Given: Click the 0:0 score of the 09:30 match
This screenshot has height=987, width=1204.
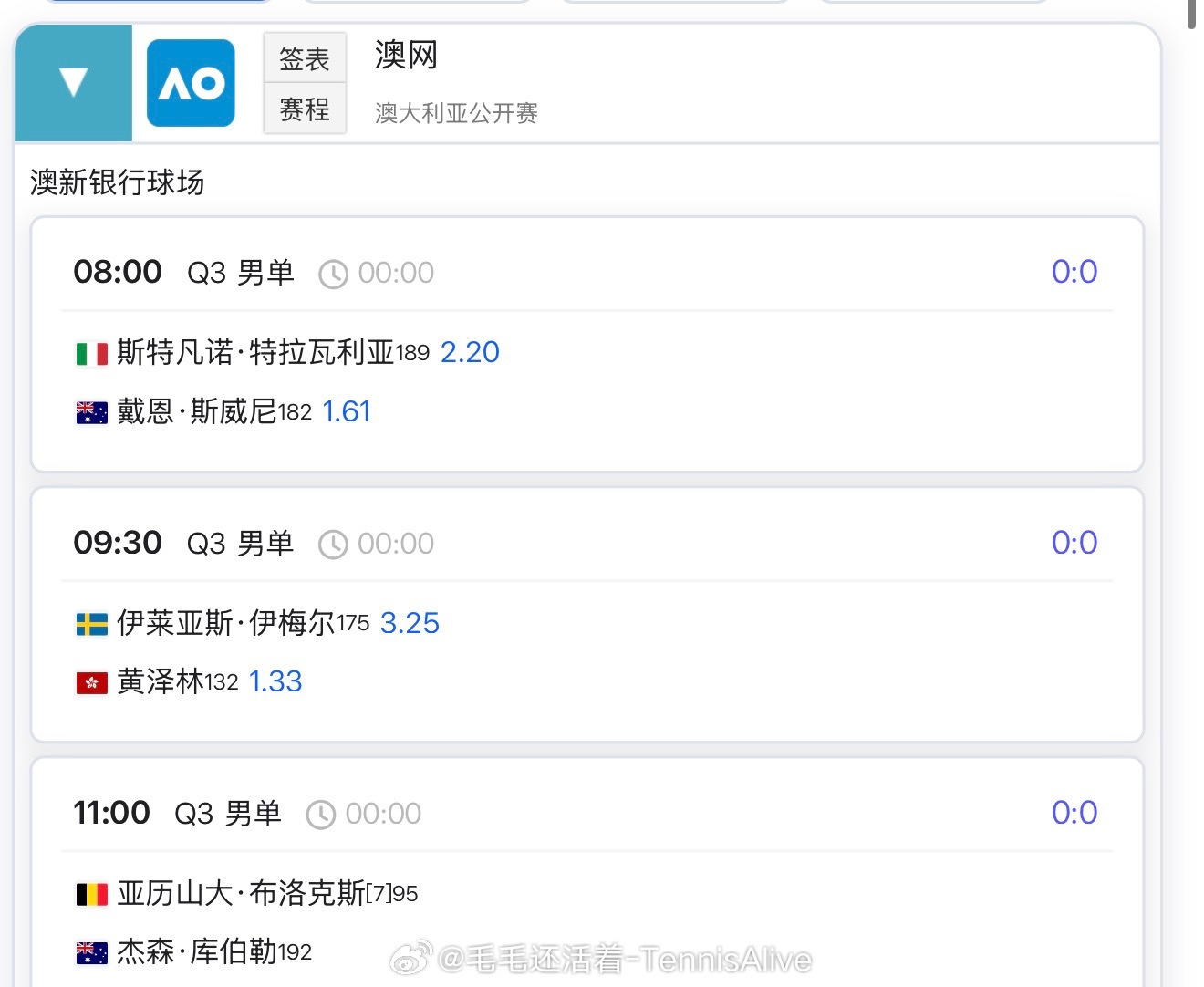Looking at the screenshot, I should tap(1074, 543).
